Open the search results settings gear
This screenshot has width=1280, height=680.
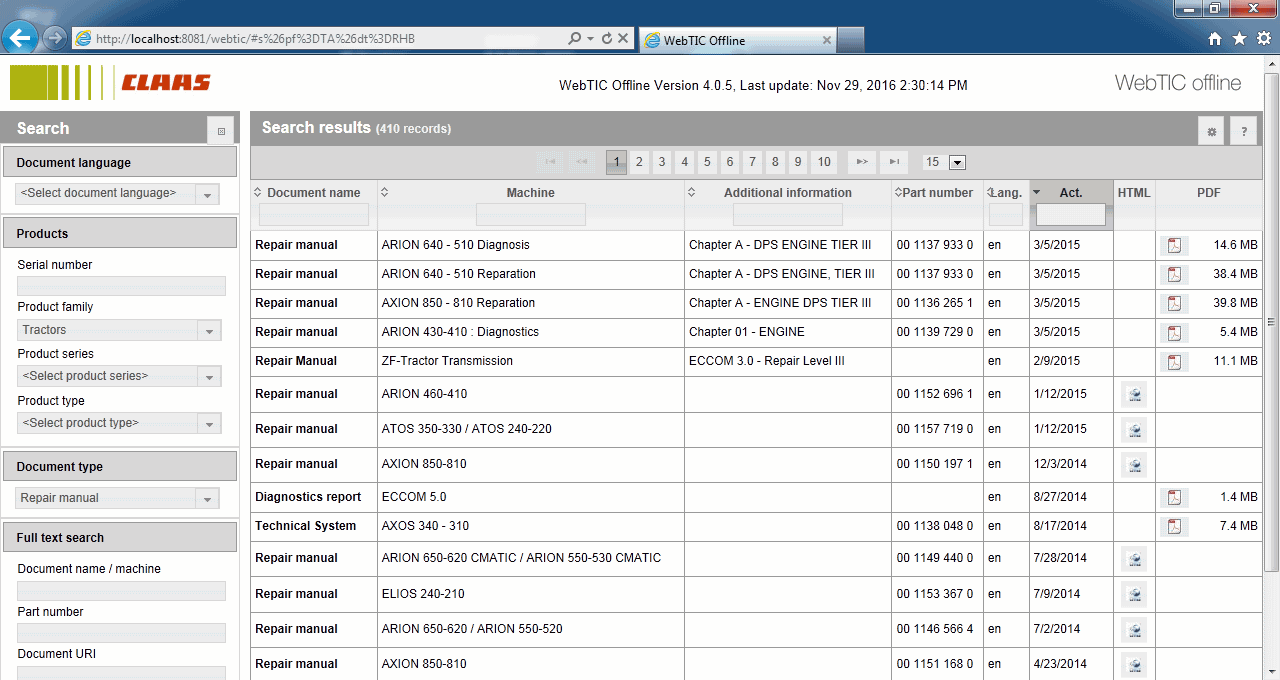1212,130
